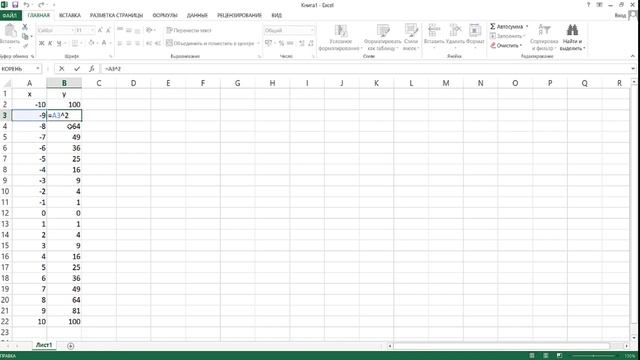
Task: Open the number format dropdown (Общий)
Action: tap(312, 30)
